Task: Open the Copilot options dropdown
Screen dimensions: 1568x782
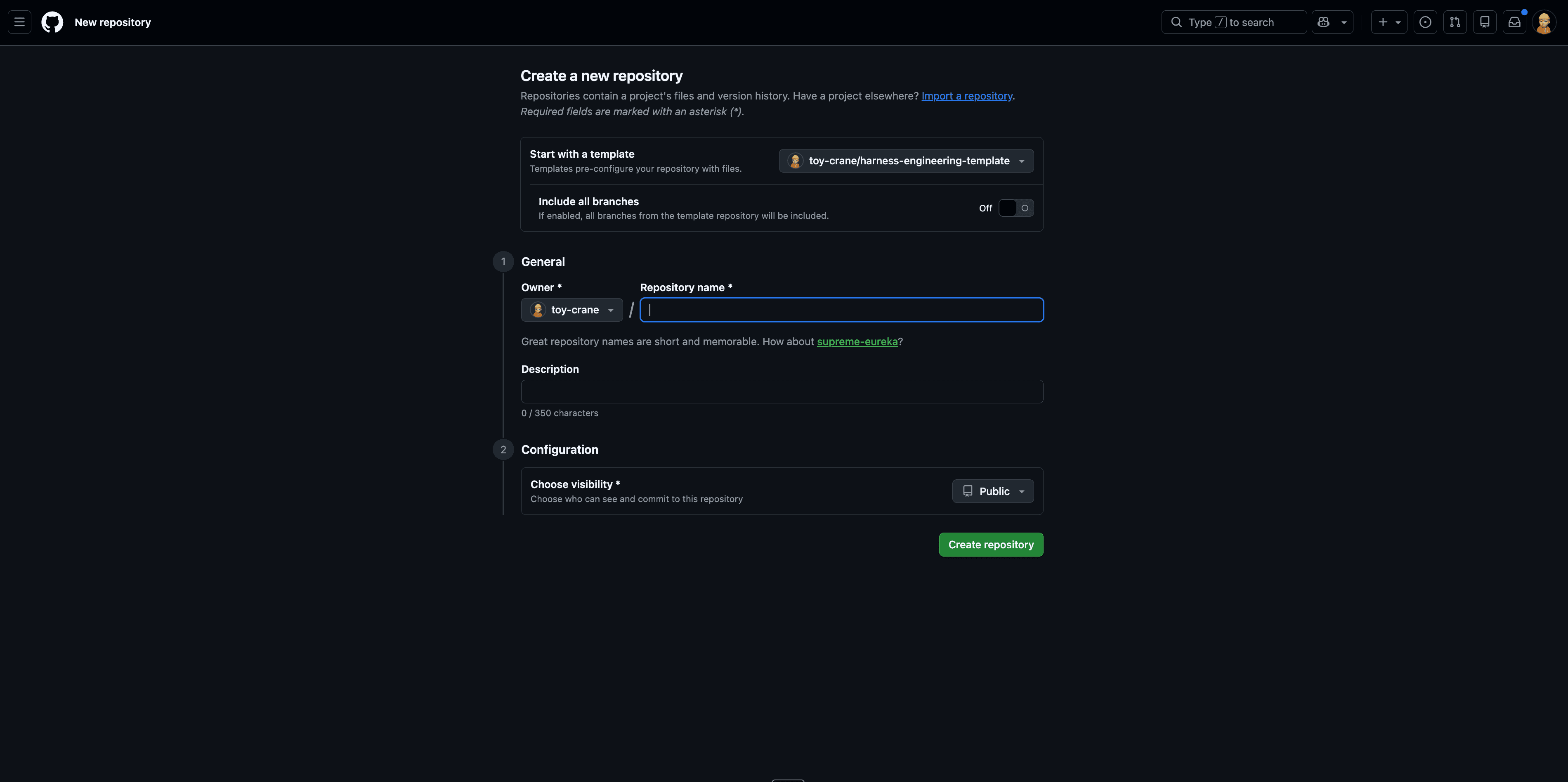Action: pos(1344,22)
